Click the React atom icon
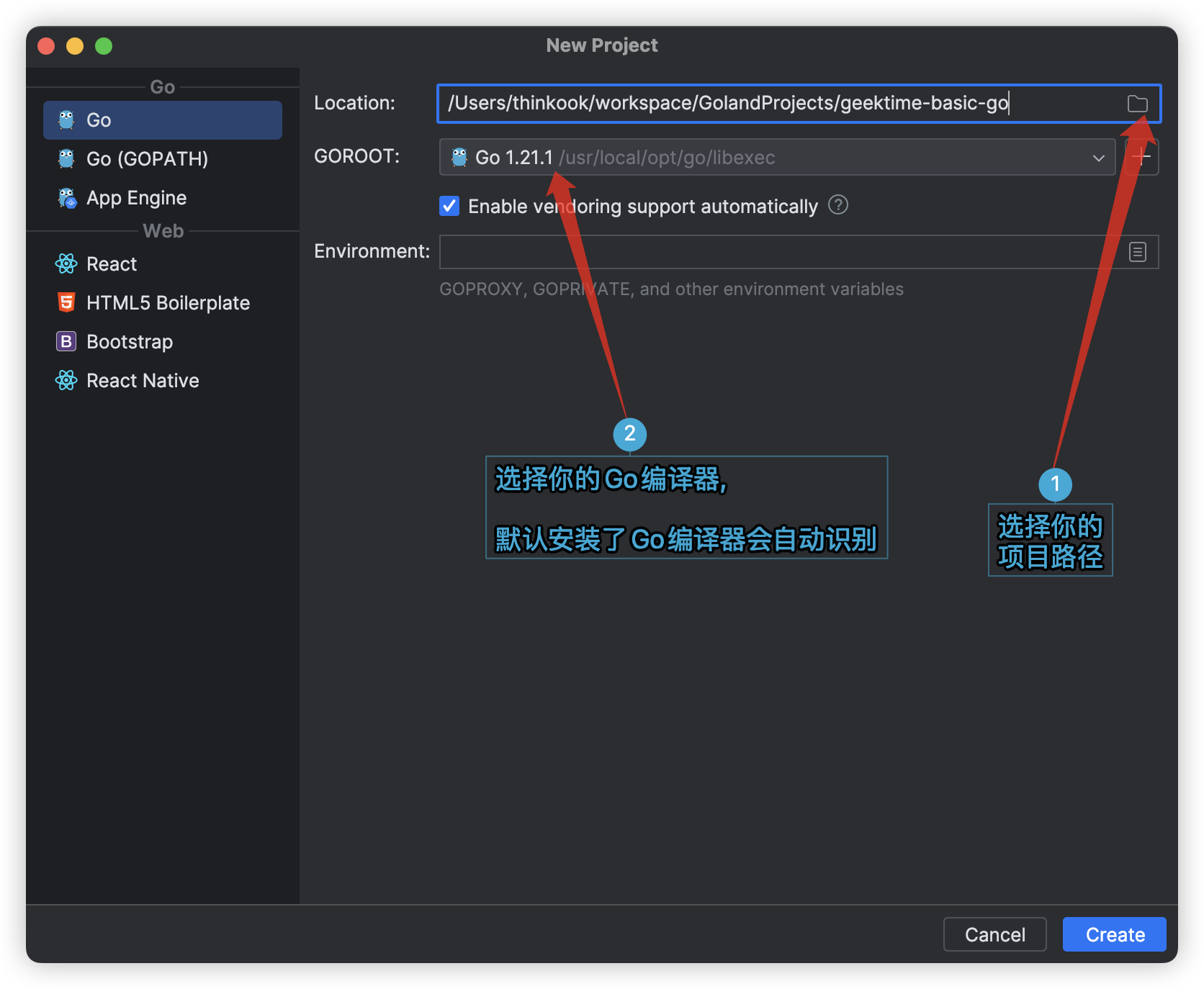Viewport: 1204px width, 989px height. tap(66, 264)
